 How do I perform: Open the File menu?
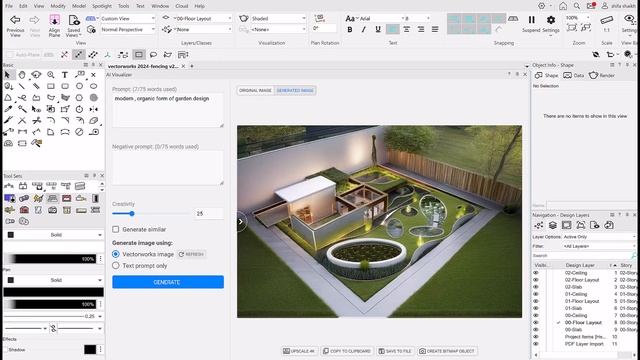pyautogui.click(x=9, y=6)
